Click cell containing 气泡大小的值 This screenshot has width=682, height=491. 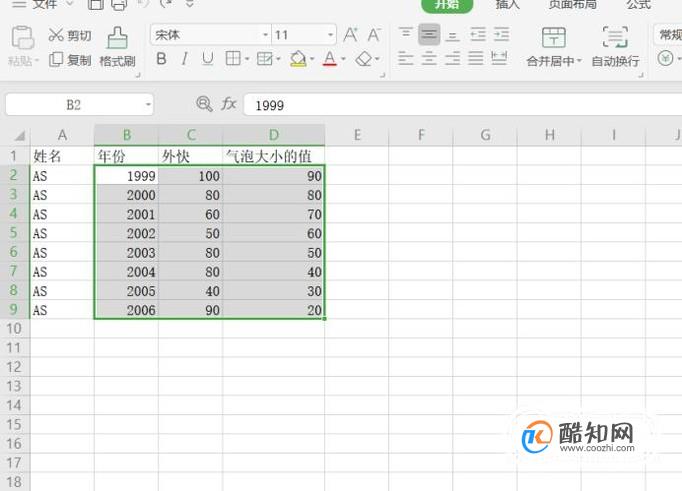(x=274, y=156)
